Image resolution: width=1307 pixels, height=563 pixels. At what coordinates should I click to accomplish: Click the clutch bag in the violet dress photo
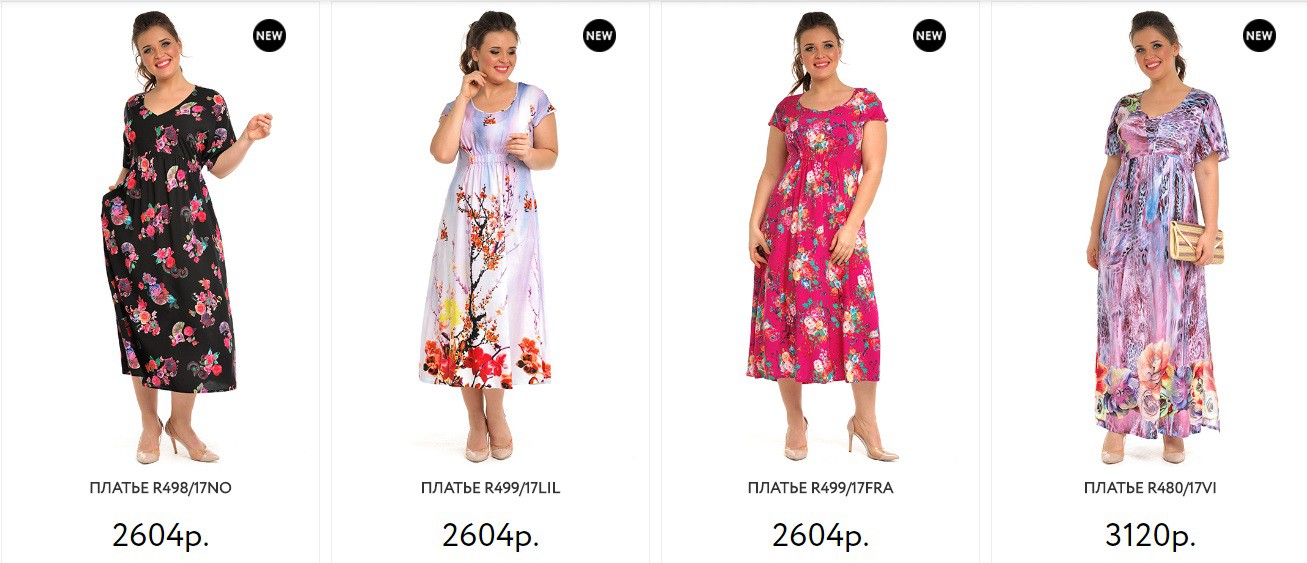point(1196,243)
